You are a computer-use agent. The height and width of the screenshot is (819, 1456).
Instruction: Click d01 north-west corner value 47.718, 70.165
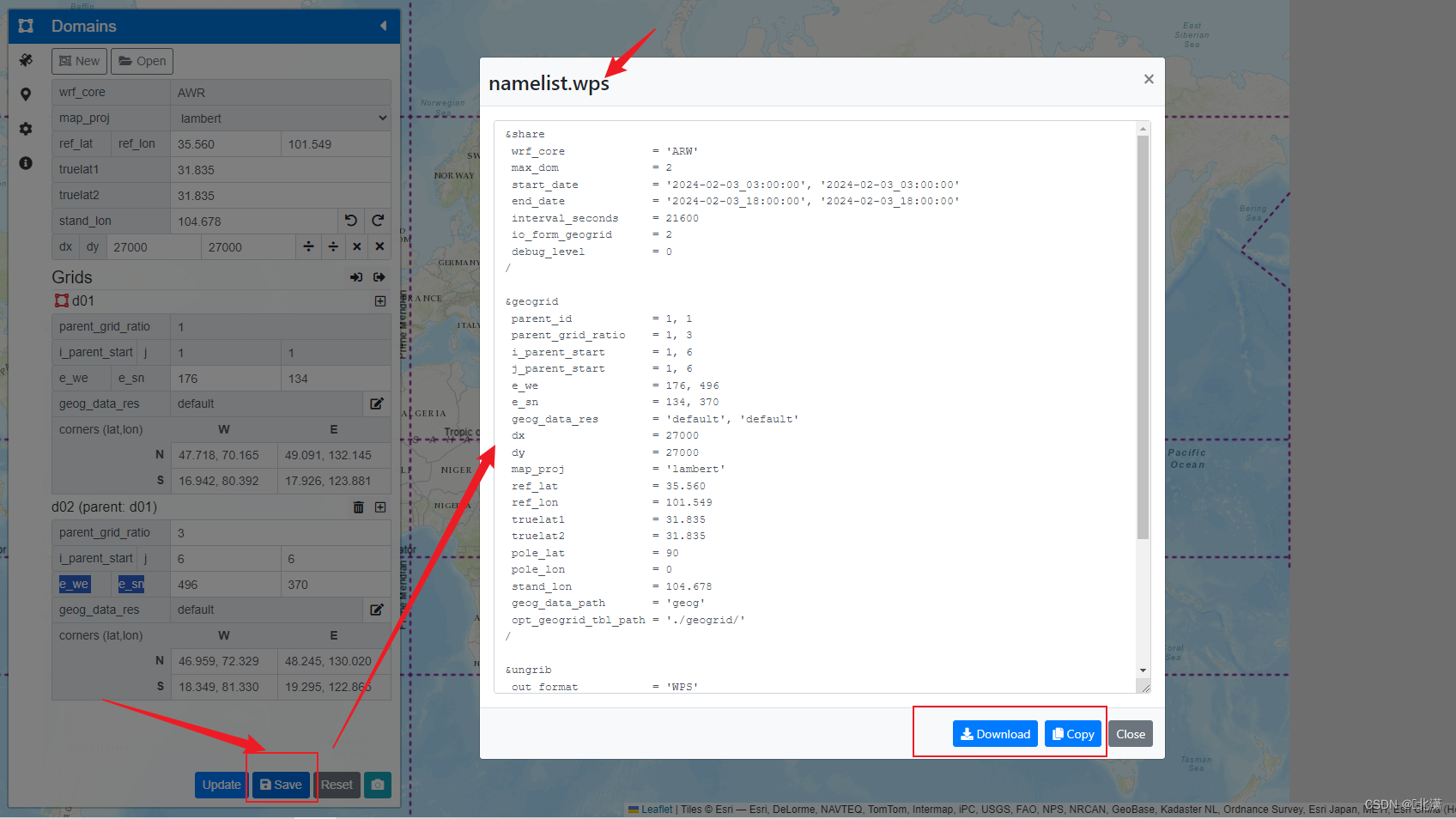coord(224,456)
